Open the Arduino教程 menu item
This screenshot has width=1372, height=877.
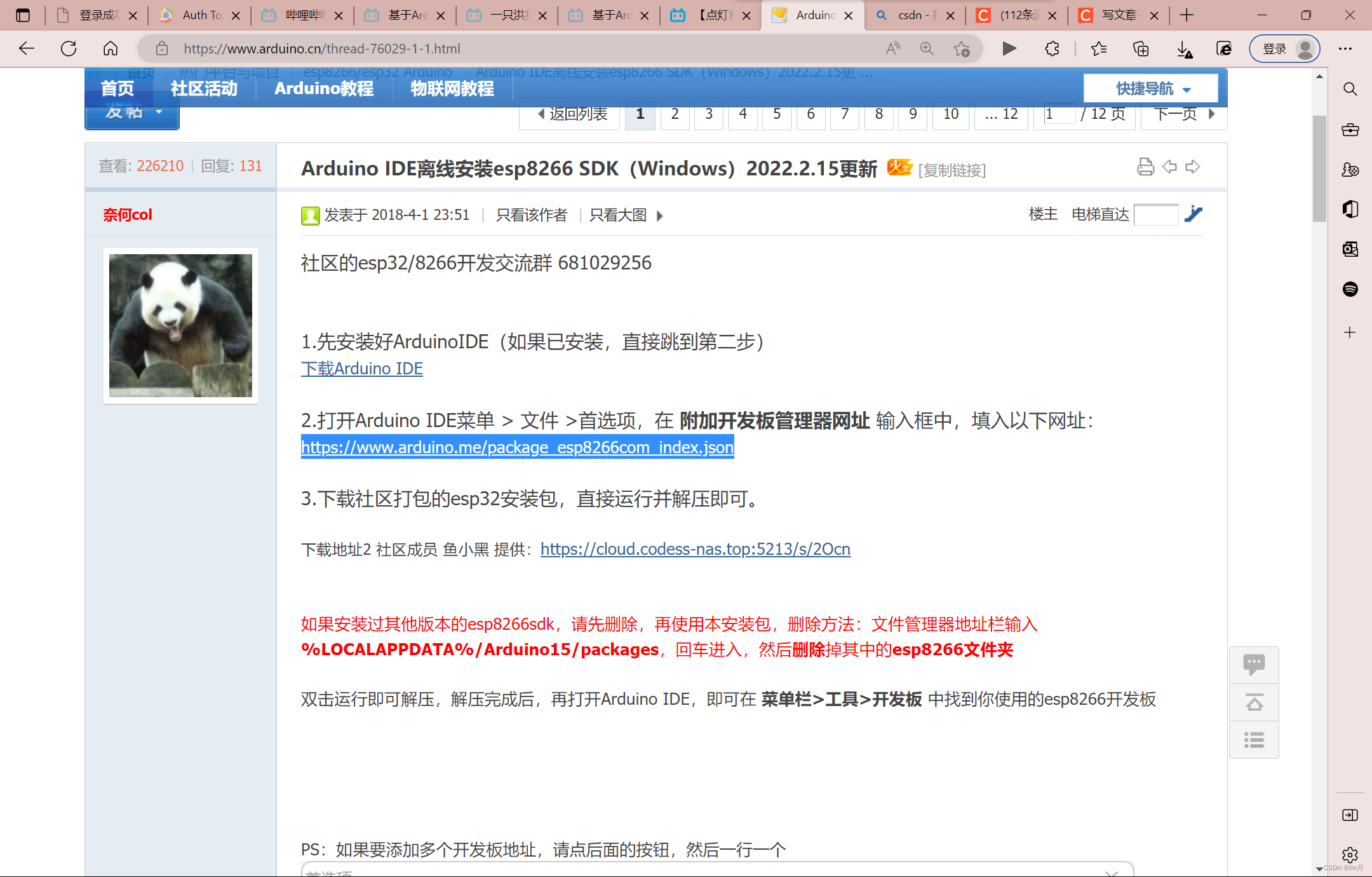point(324,88)
